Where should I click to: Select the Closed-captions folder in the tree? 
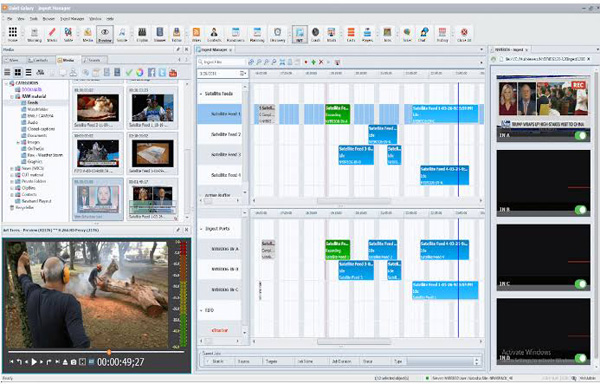click(x=41, y=129)
